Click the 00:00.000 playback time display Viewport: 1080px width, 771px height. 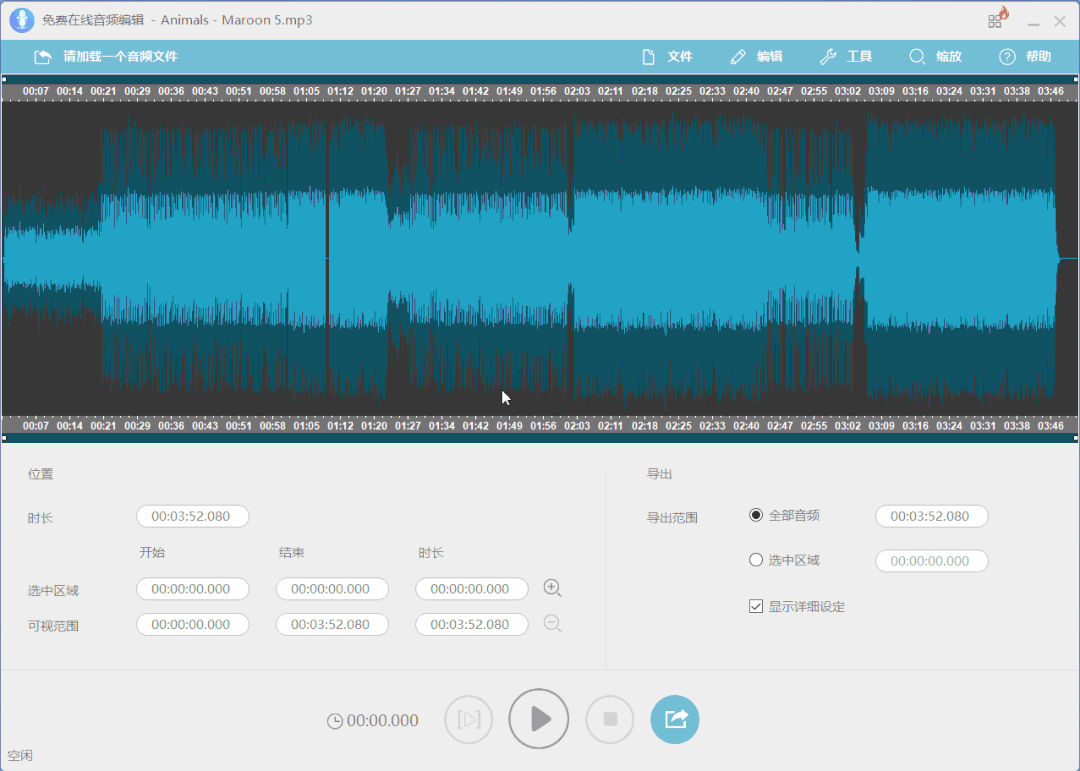(x=382, y=721)
